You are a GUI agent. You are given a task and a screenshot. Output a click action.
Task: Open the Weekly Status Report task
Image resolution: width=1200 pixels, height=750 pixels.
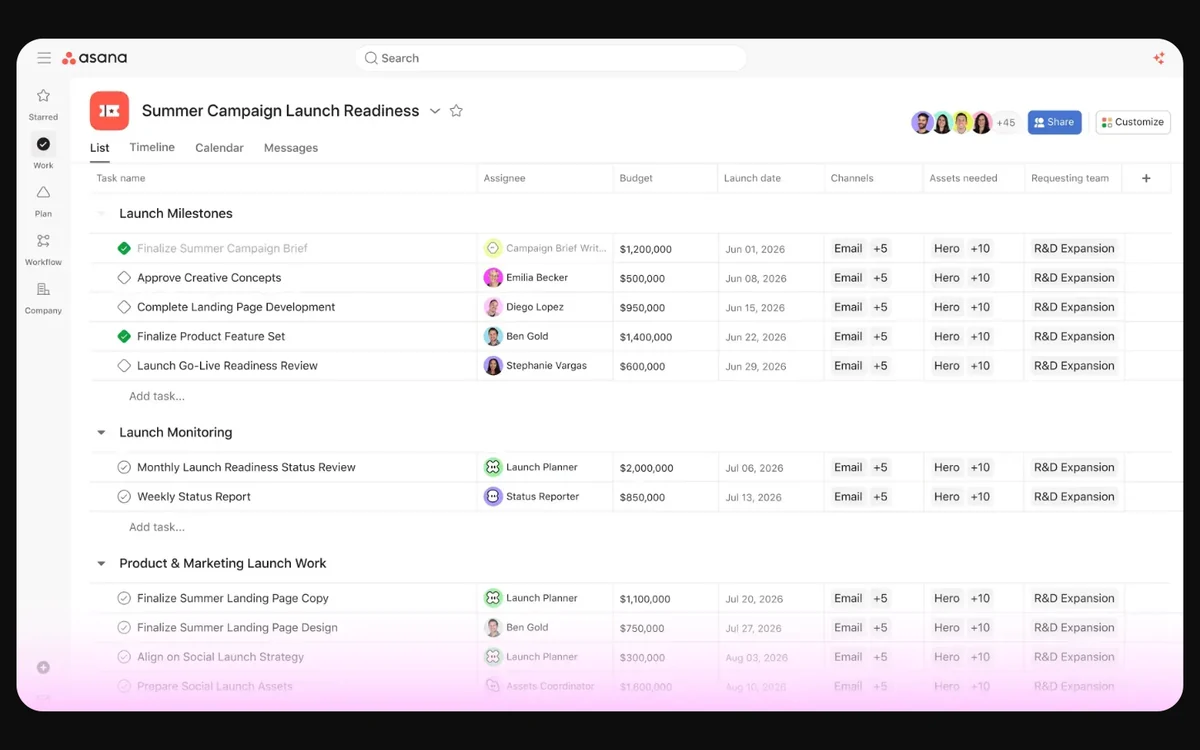click(194, 496)
